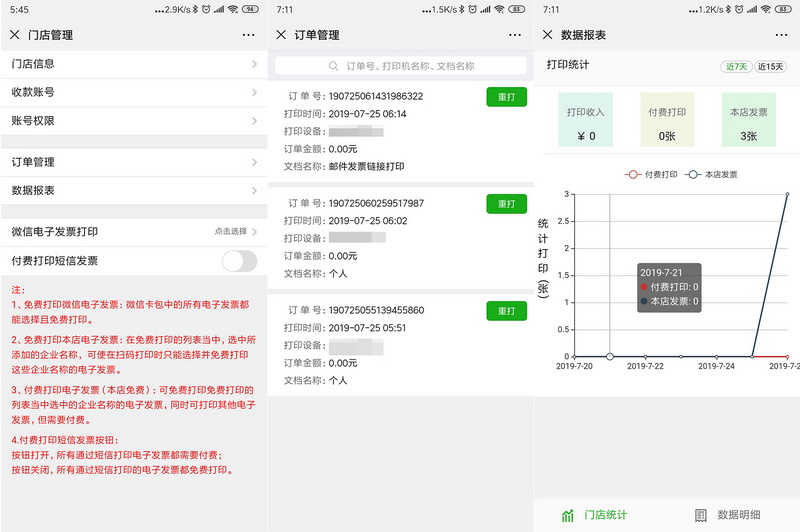Open 数据报表 menu row
Screen dimensions: 800x532
click(134, 191)
